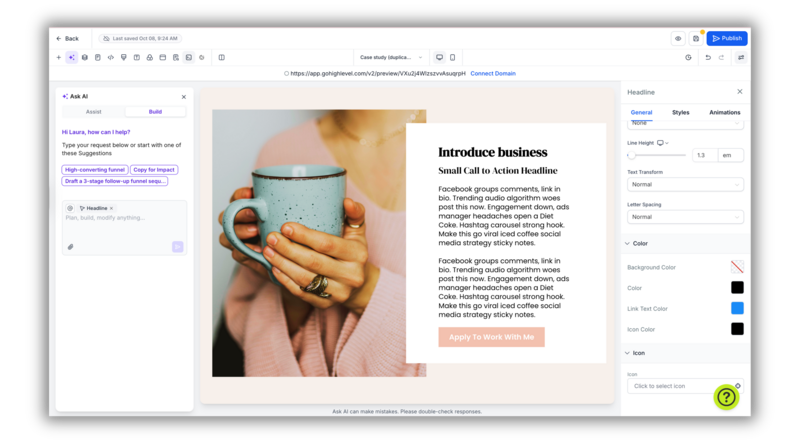Open the Case study page dropdown
The image size is (800, 444).
tap(391, 58)
